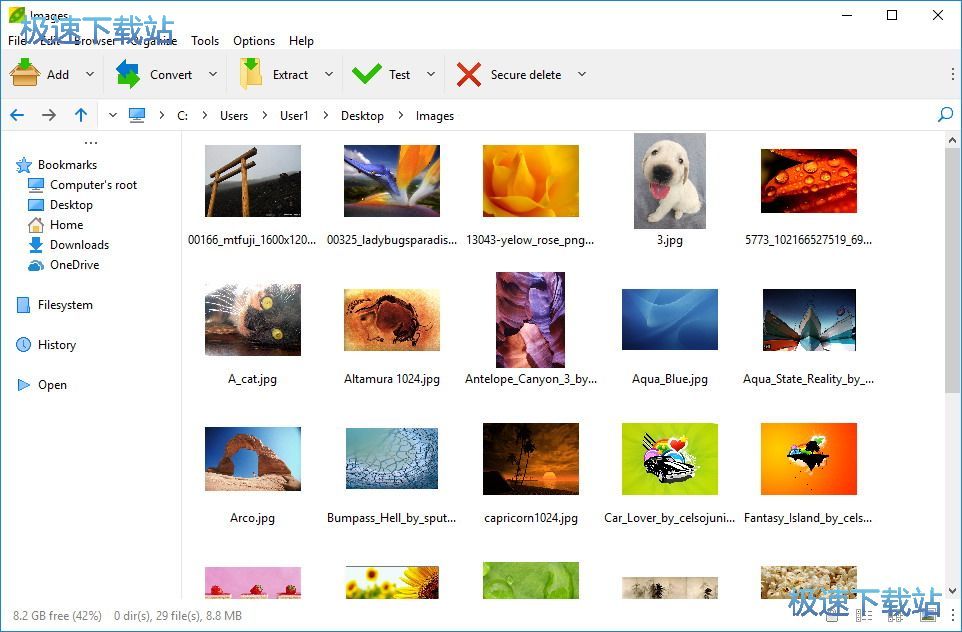Viewport: 962px width, 632px height.
Task: Select the Arco.jpg thumbnail
Action: click(253, 459)
